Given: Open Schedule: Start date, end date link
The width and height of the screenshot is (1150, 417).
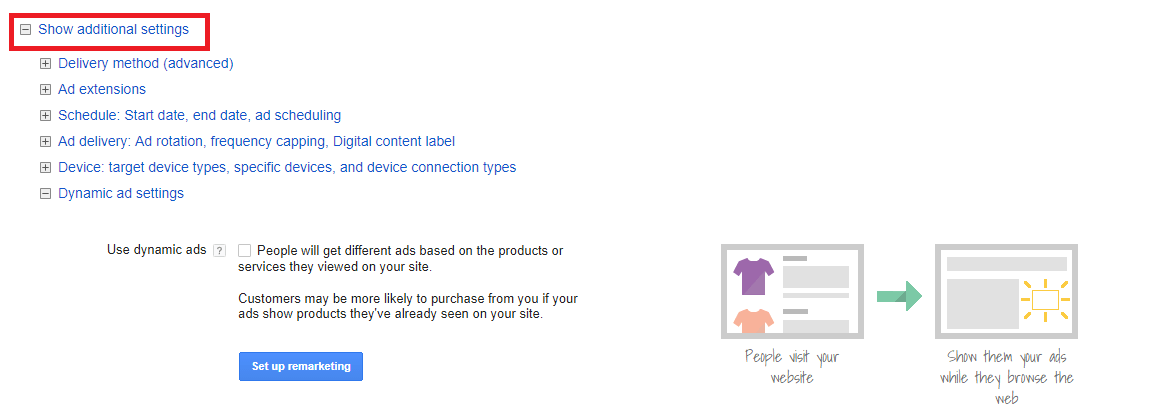Looking at the screenshot, I should tap(199, 115).
